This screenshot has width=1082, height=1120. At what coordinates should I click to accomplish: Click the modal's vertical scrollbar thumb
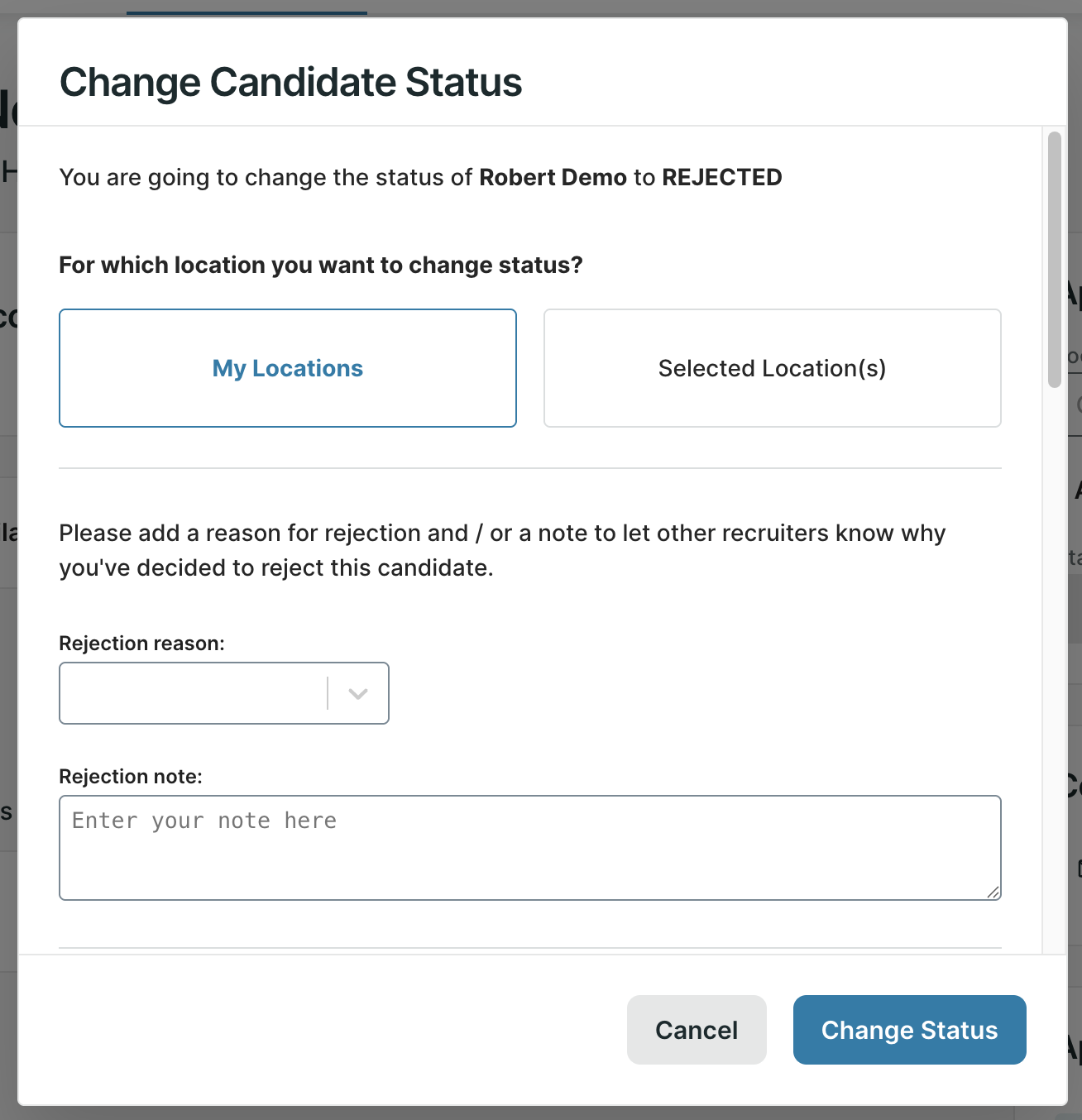(1054, 259)
